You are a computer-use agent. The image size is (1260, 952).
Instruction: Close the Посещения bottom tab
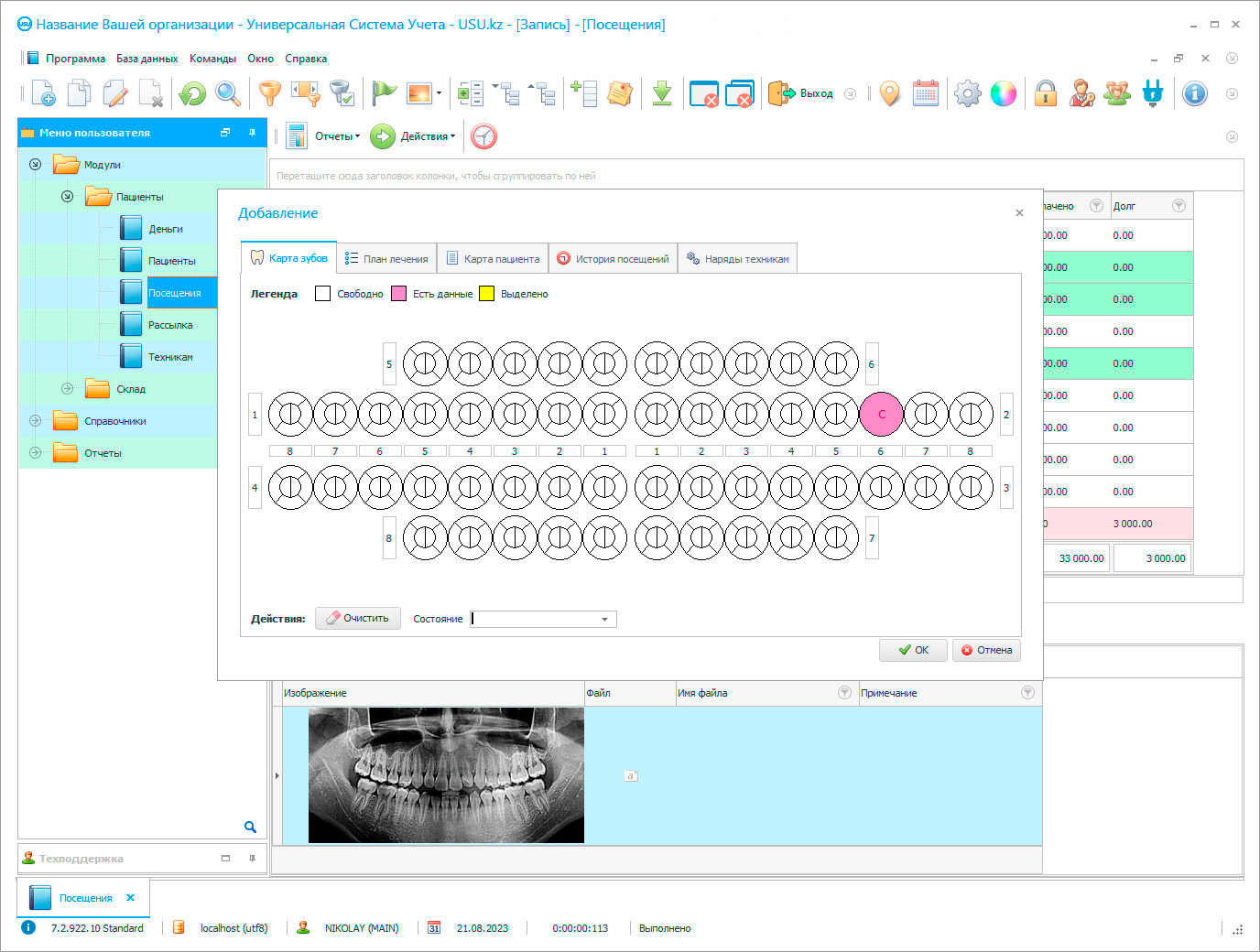coord(130,898)
